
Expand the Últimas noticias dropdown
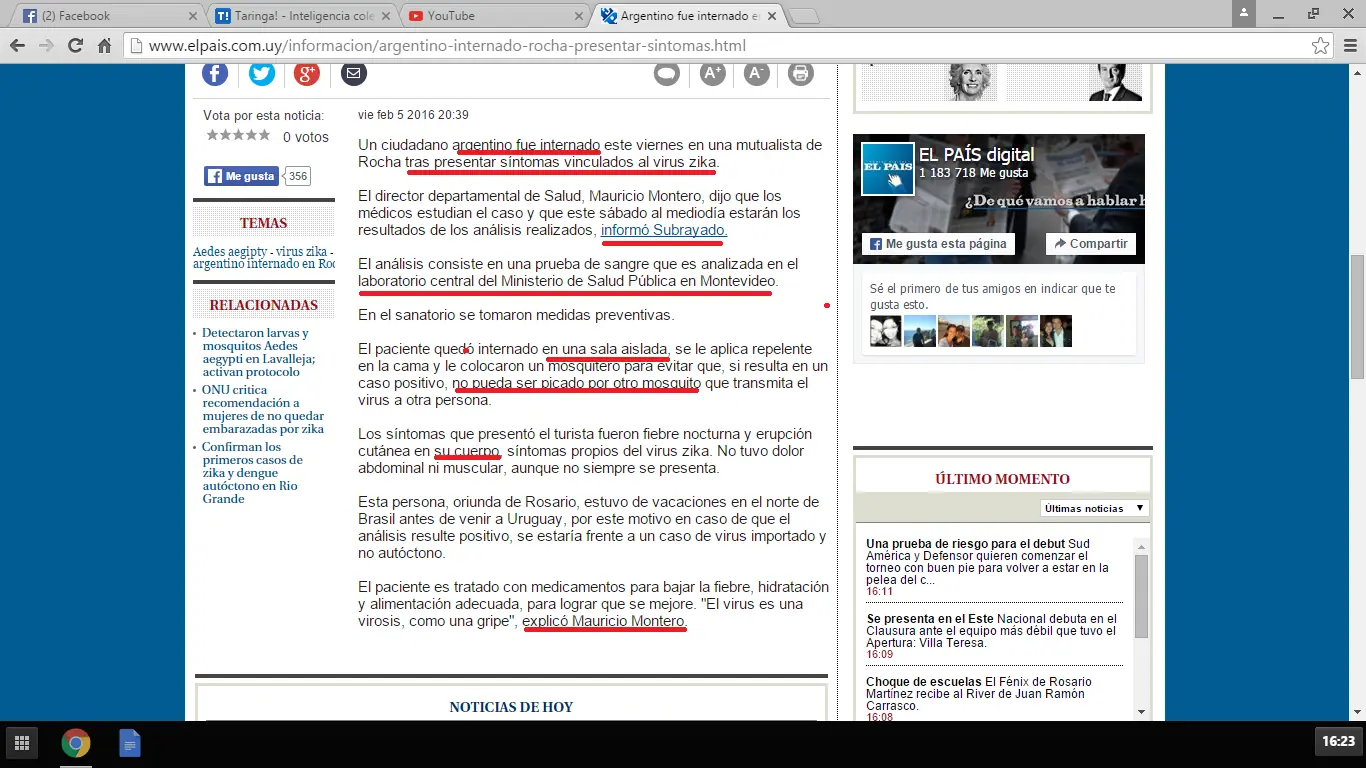pyautogui.click(x=1094, y=508)
